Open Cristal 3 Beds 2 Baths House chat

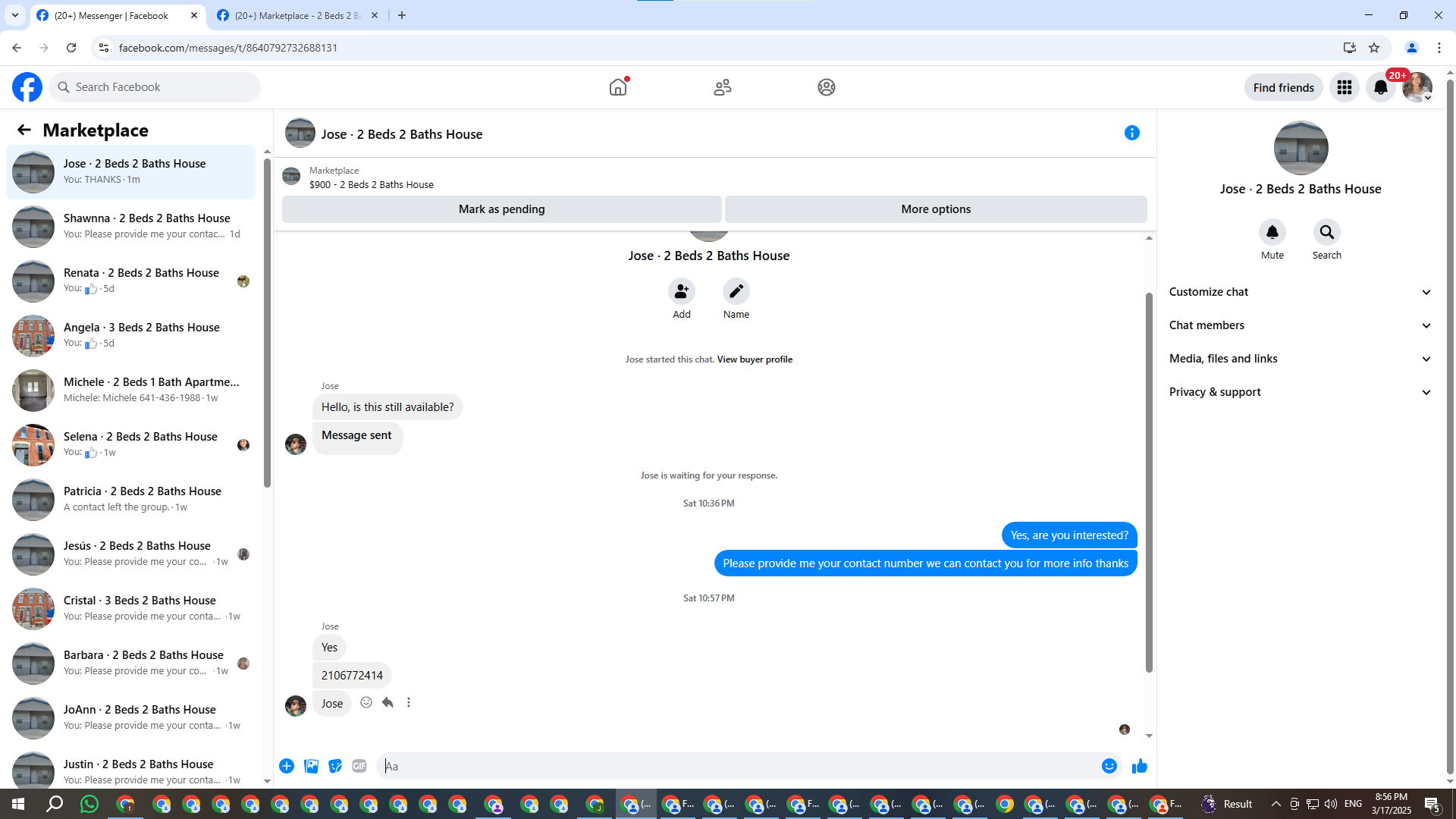131,608
